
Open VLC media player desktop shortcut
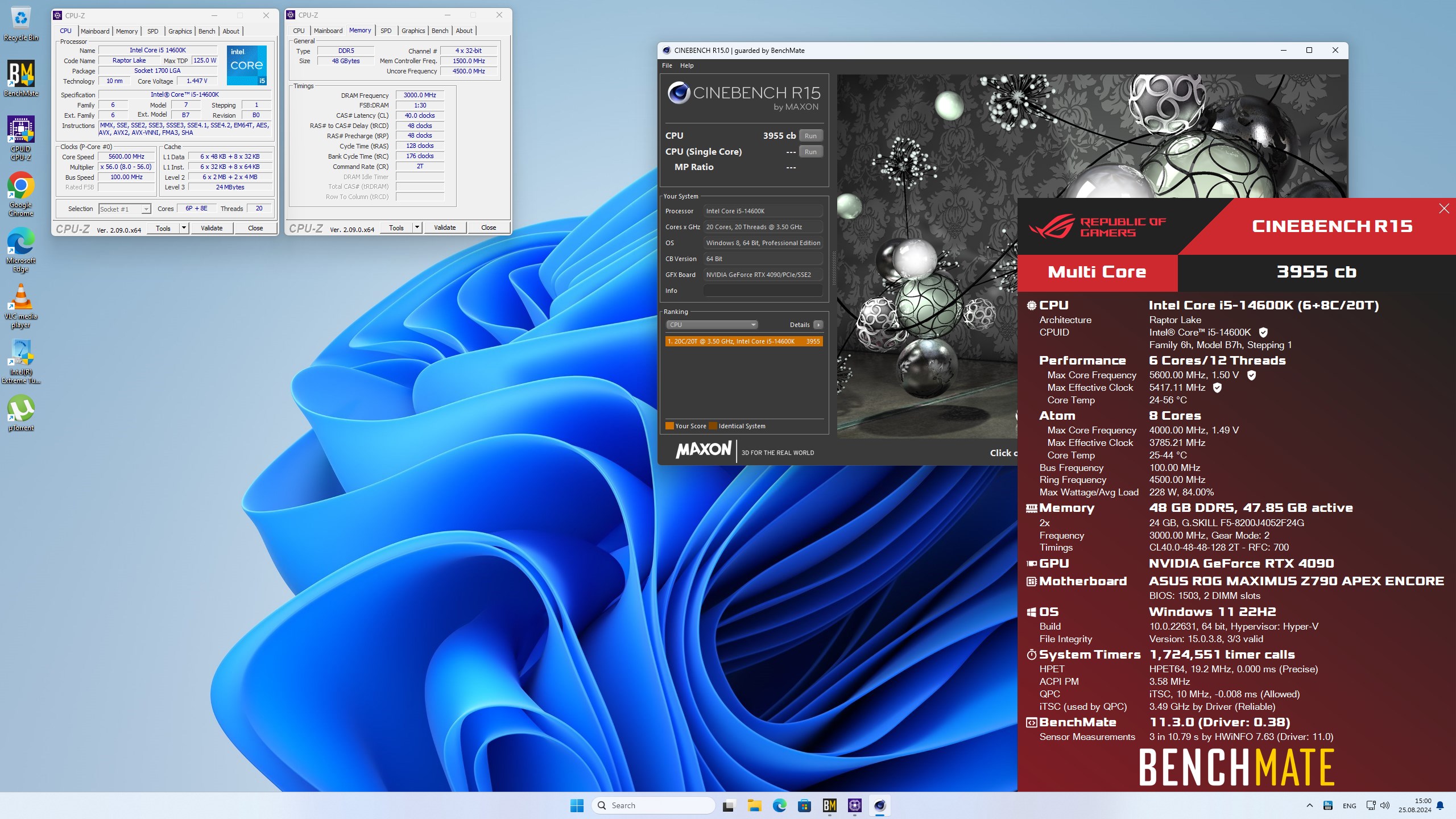tap(20, 305)
